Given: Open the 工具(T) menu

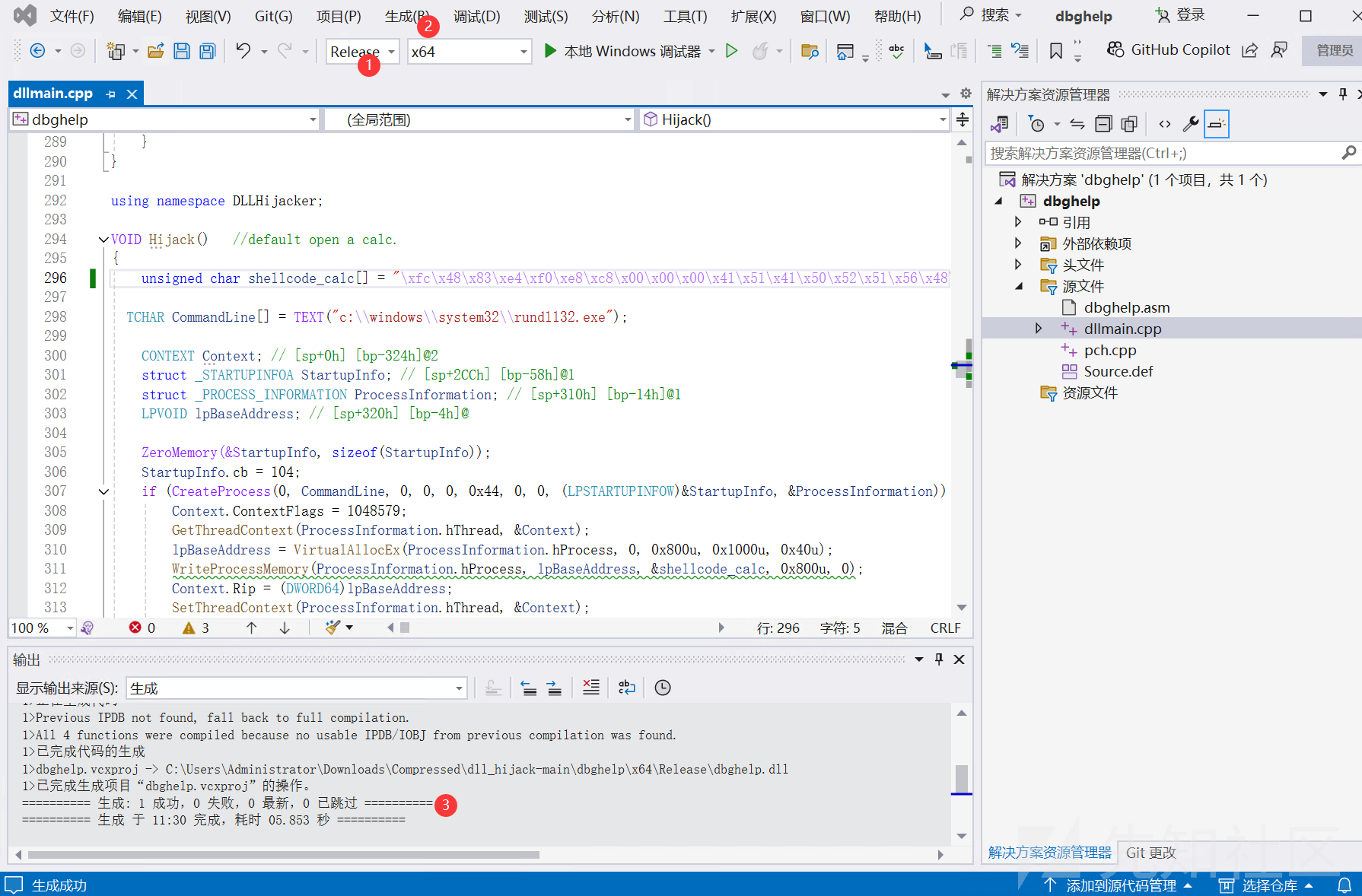Looking at the screenshot, I should point(685,16).
